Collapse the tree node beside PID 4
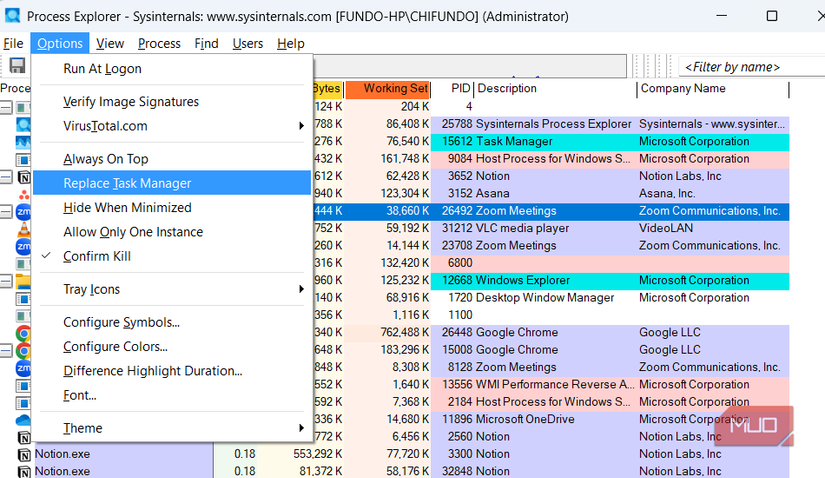 6,107
